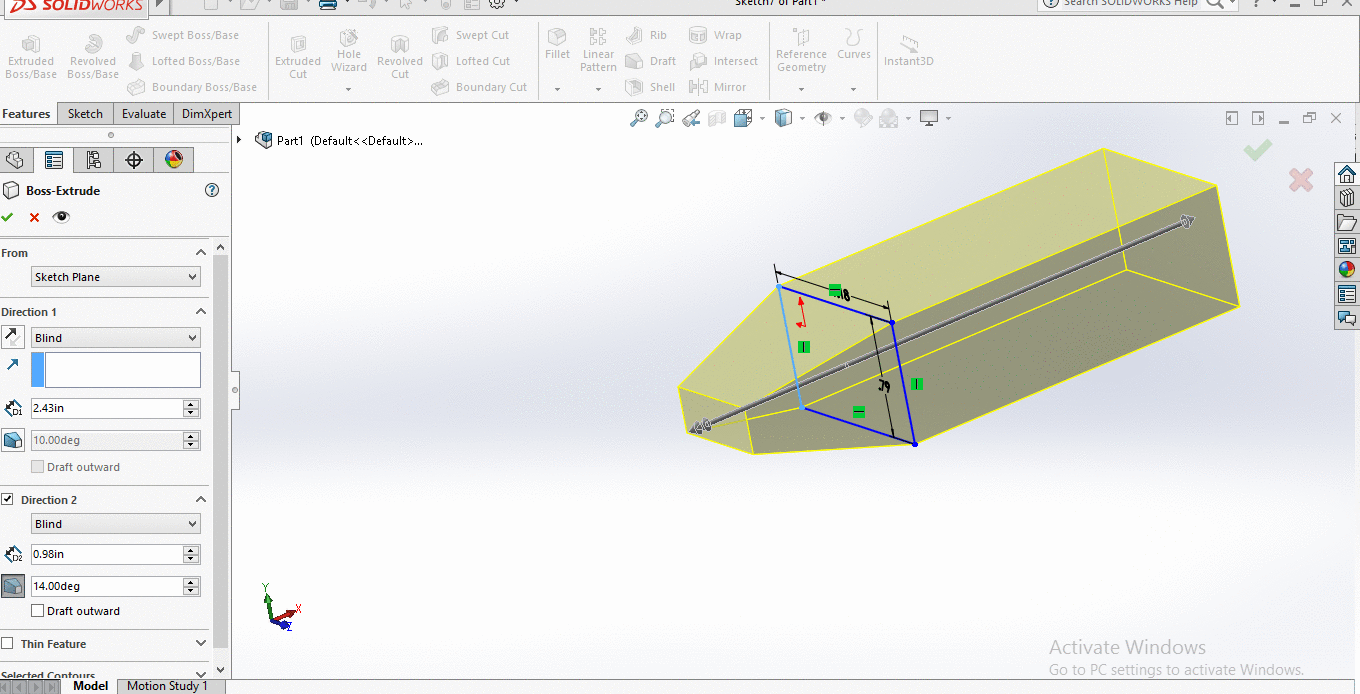Toggle Direction 2 draft on/off button
The image size is (1360, 694).
click(13, 586)
